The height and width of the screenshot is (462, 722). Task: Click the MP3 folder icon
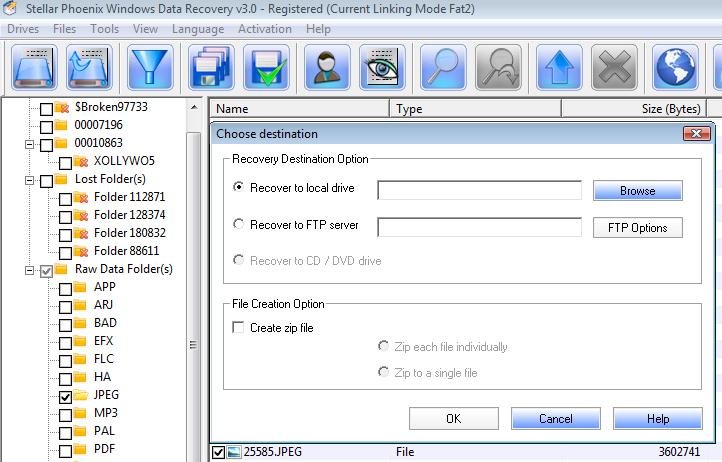point(80,413)
